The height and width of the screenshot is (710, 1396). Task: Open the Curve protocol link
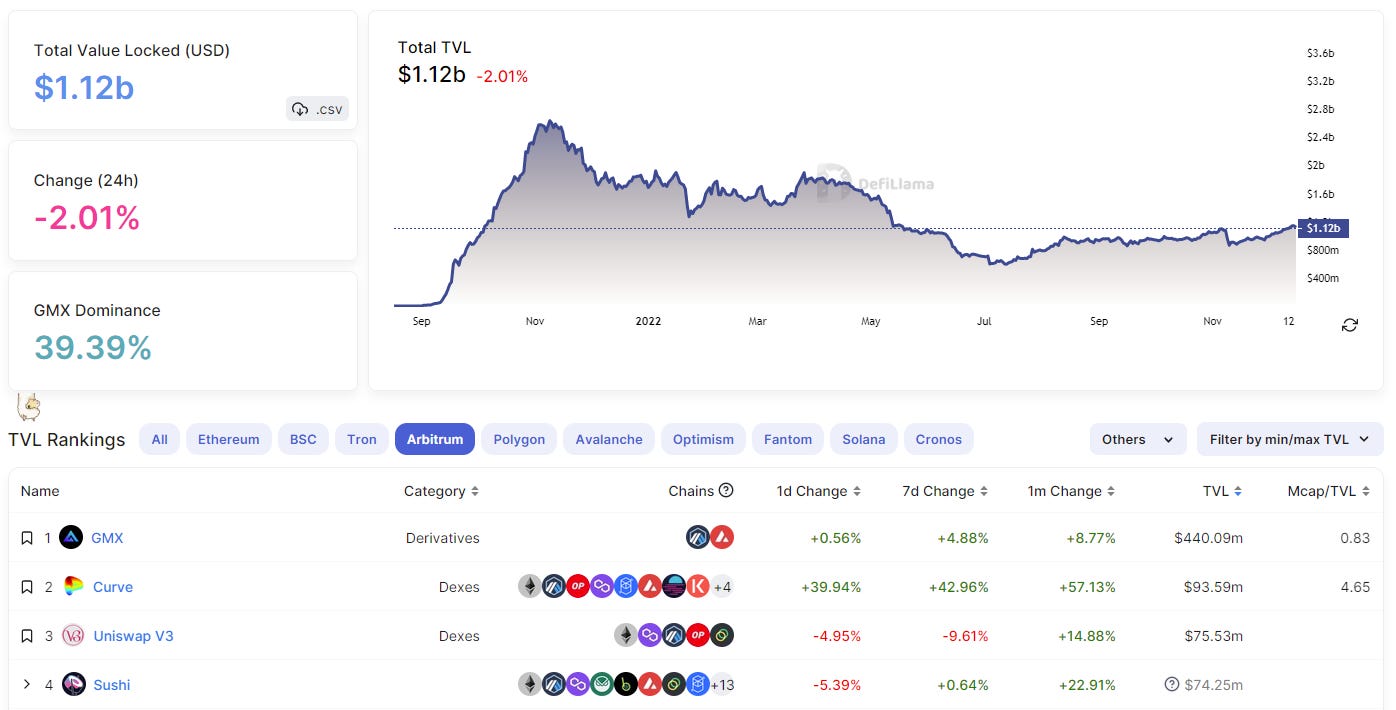click(x=113, y=587)
